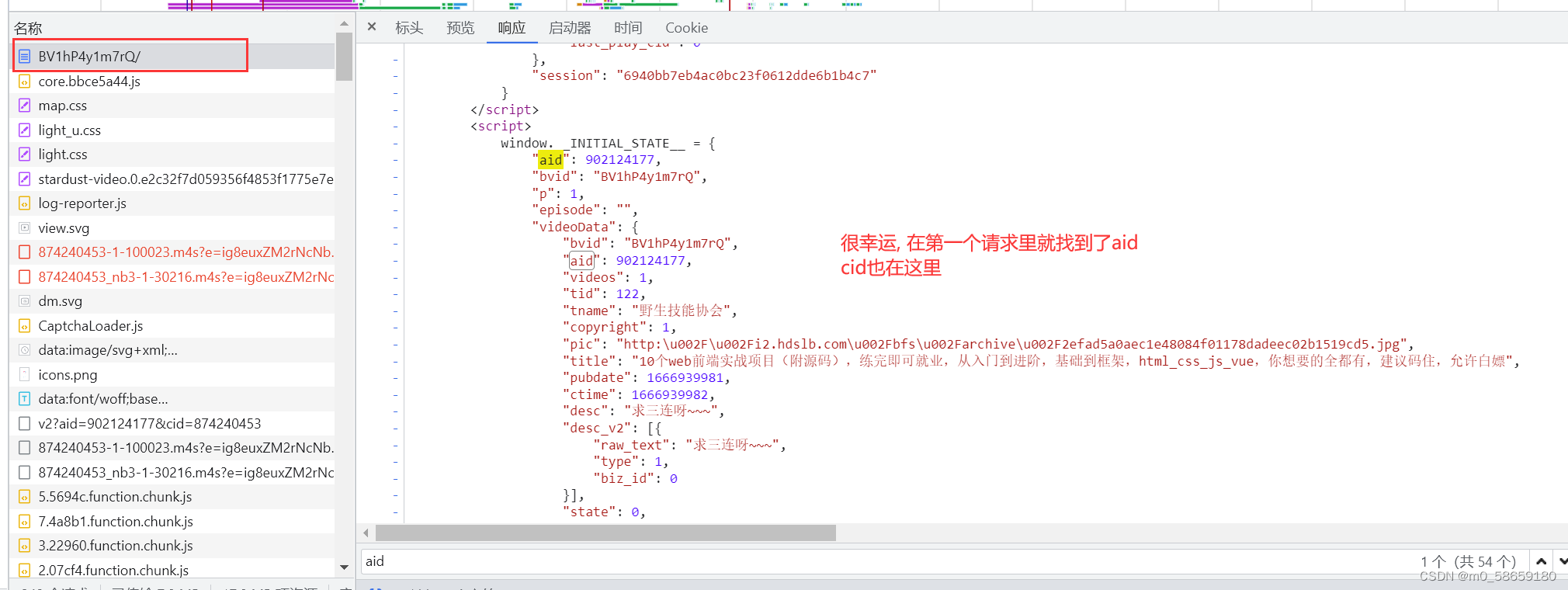Click the request list scroll-down arrow

[344, 567]
